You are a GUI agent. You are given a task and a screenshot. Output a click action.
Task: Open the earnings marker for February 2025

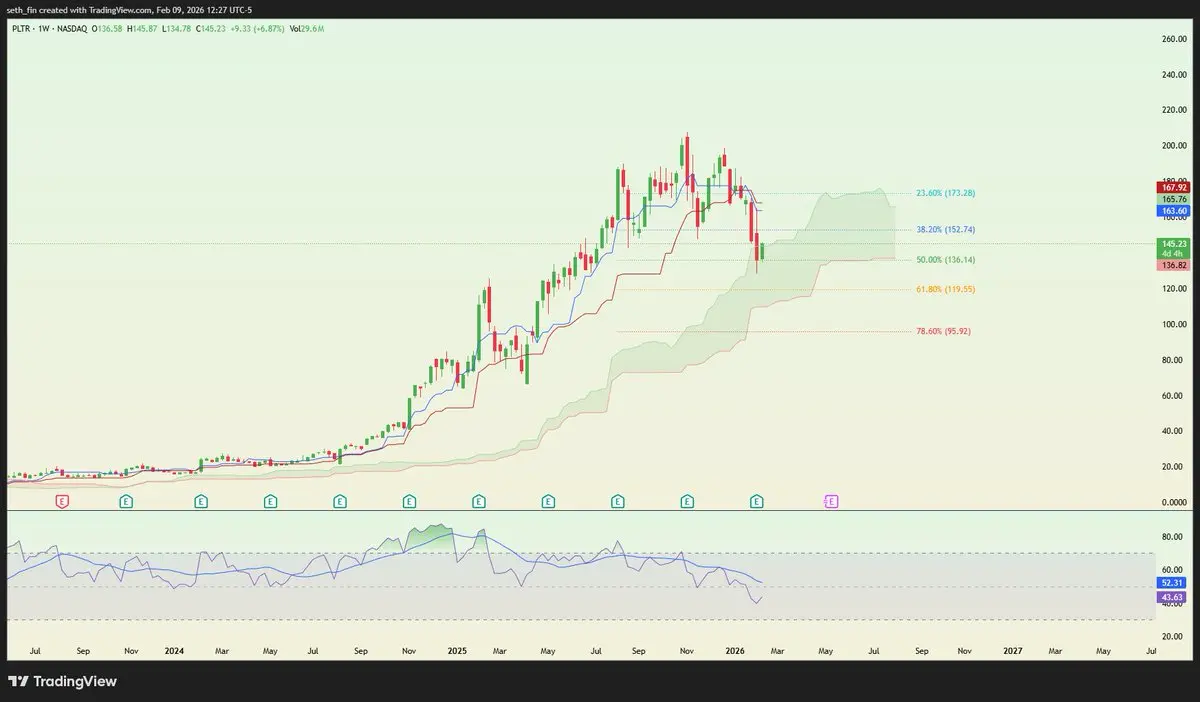[479, 500]
